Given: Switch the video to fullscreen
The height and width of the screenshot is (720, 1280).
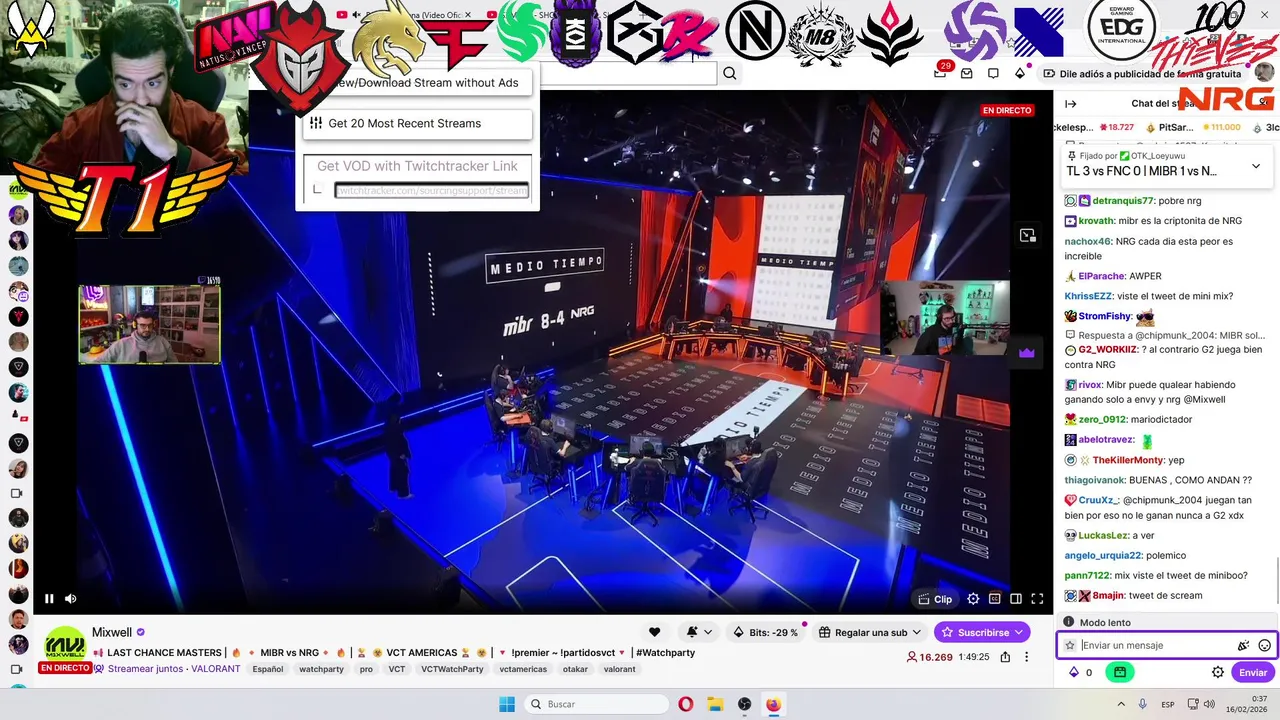Looking at the screenshot, I should point(1037,599).
